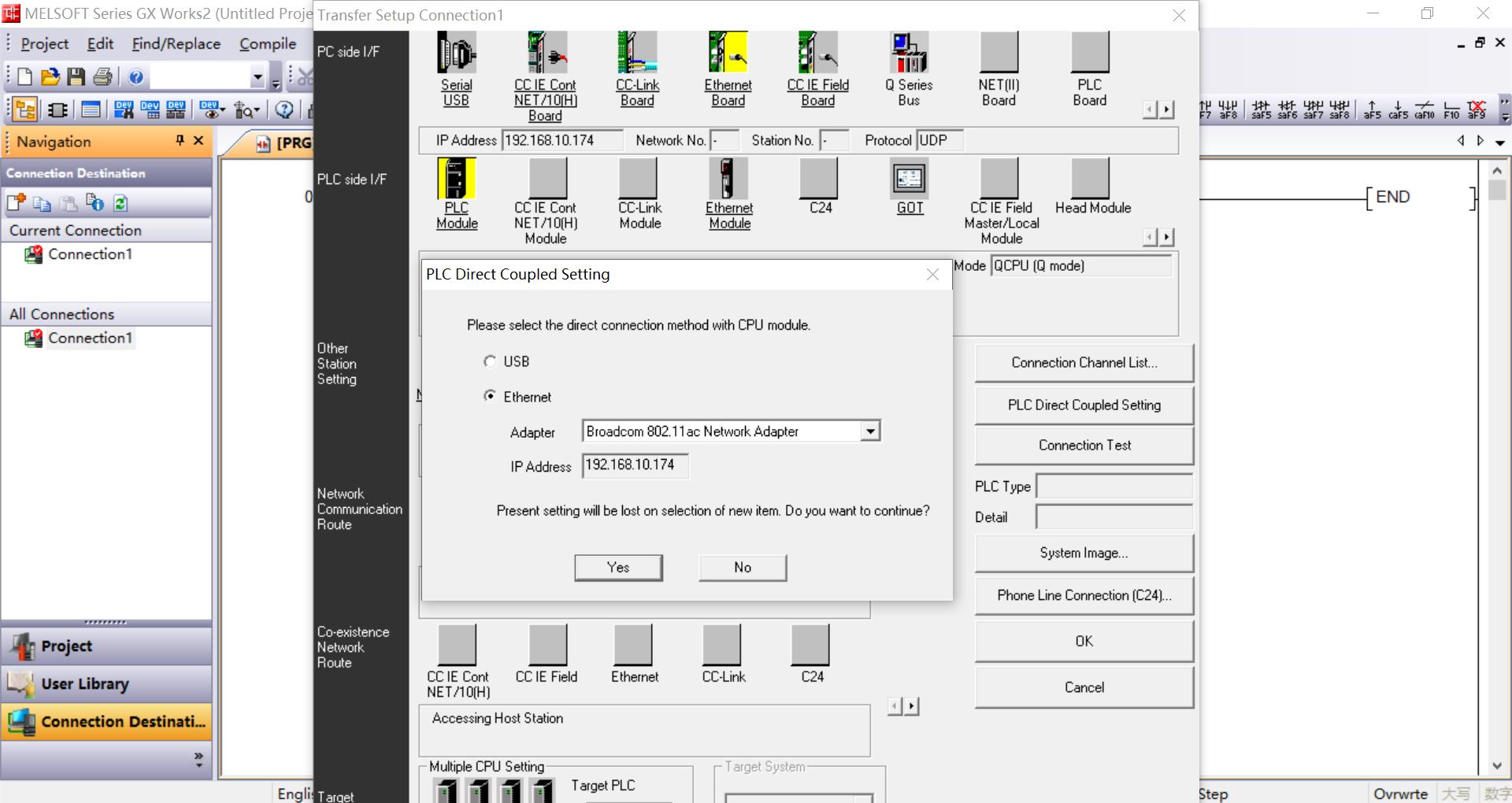The height and width of the screenshot is (803, 1512).
Task: Select the Ethernet radio button
Action: click(490, 396)
